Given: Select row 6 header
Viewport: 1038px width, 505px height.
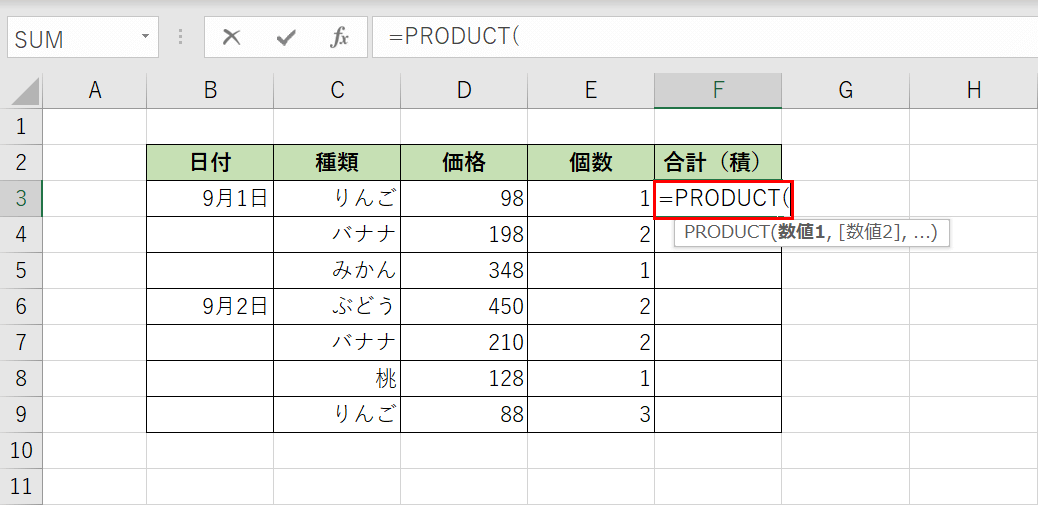Looking at the screenshot, I should 21,306.
